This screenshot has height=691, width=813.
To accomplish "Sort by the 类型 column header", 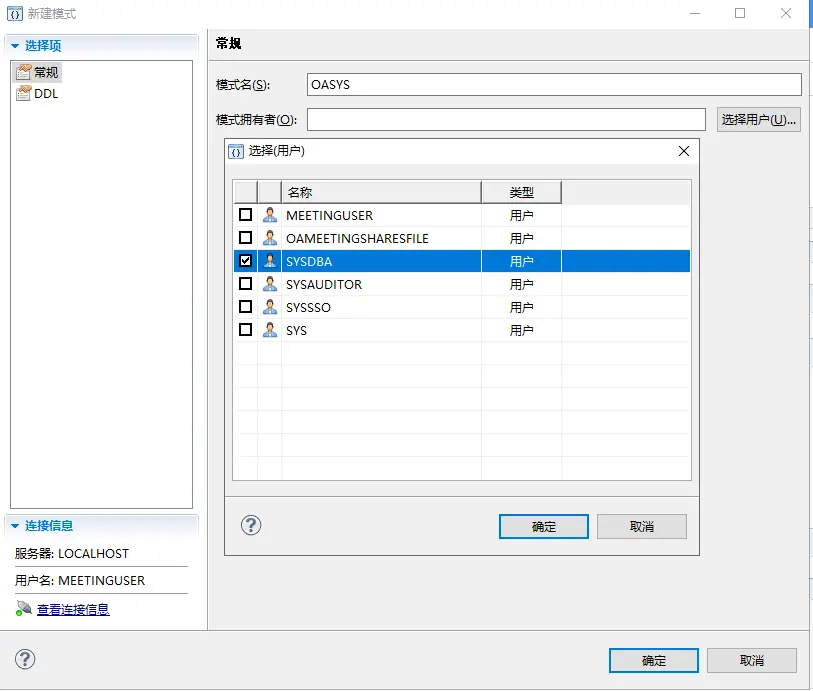I will pos(521,192).
